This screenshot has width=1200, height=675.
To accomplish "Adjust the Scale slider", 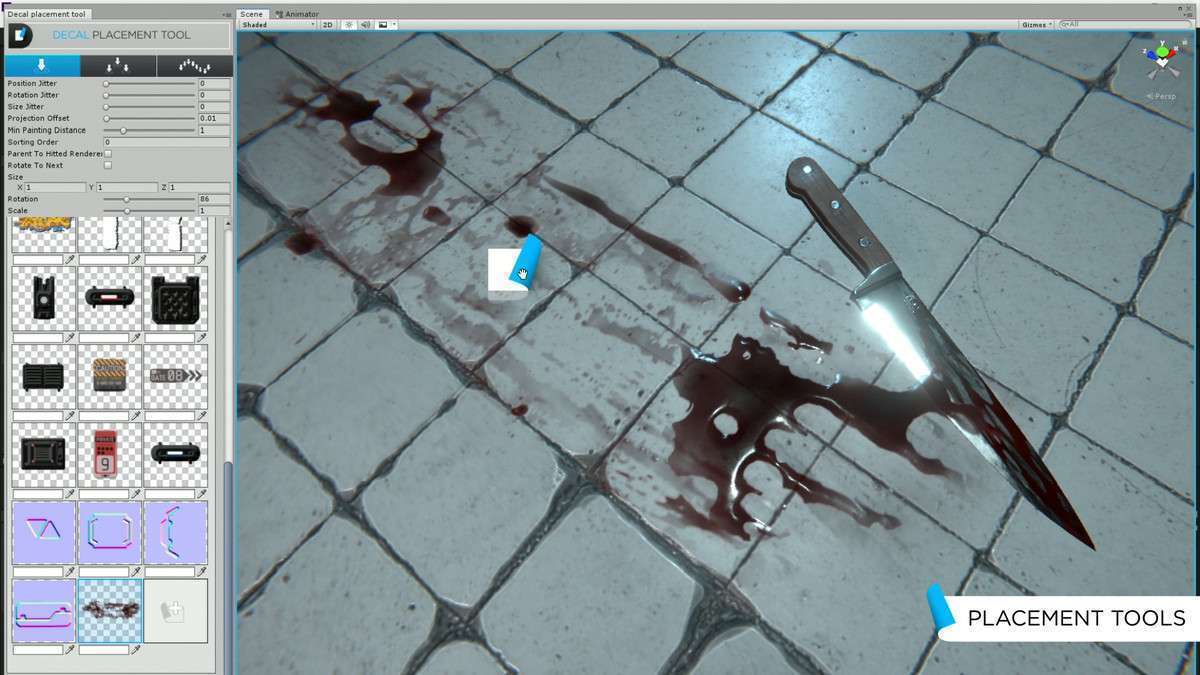I will (x=150, y=211).
